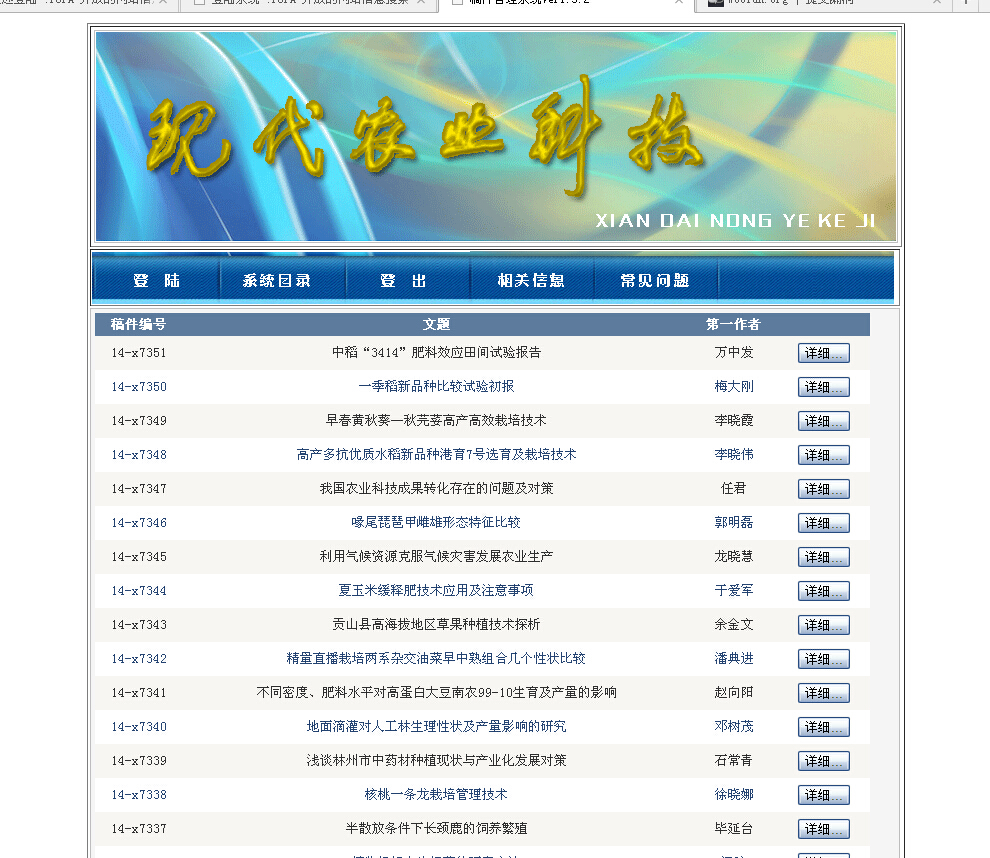Click the 登出 navigation item

coord(403,280)
